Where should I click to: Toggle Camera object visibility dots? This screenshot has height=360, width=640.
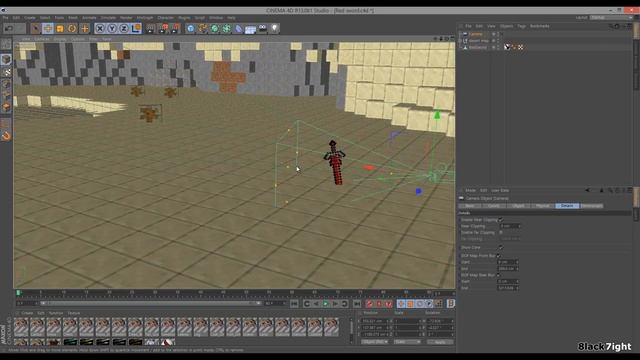click(498, 34)
